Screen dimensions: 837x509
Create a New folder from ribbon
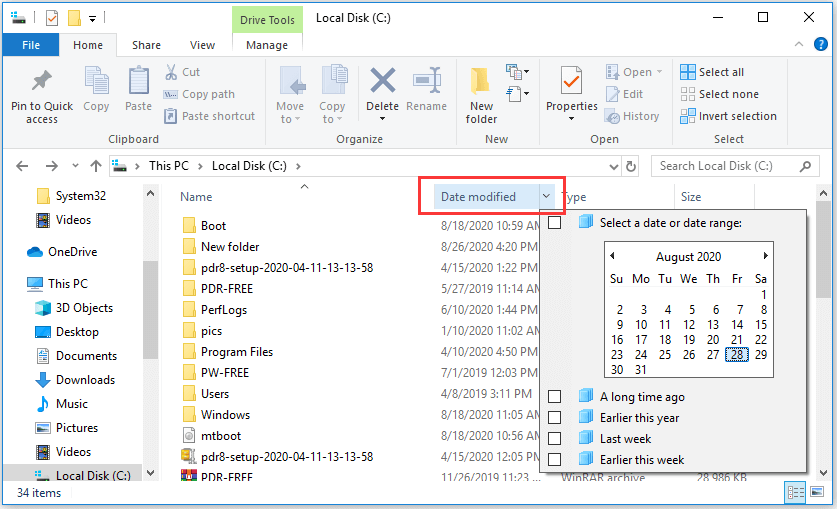click(481, 95)
